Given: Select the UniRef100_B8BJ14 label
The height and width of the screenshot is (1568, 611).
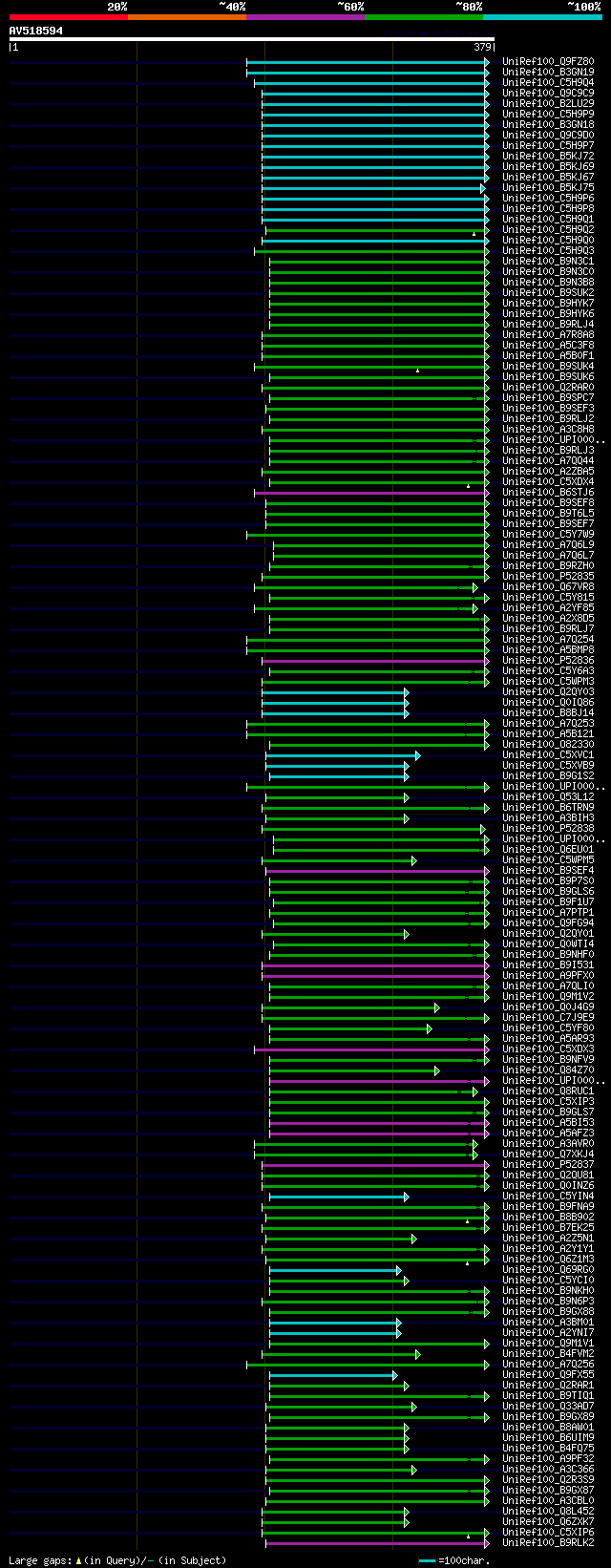Looking at the screenshot, I should point(548,713).
